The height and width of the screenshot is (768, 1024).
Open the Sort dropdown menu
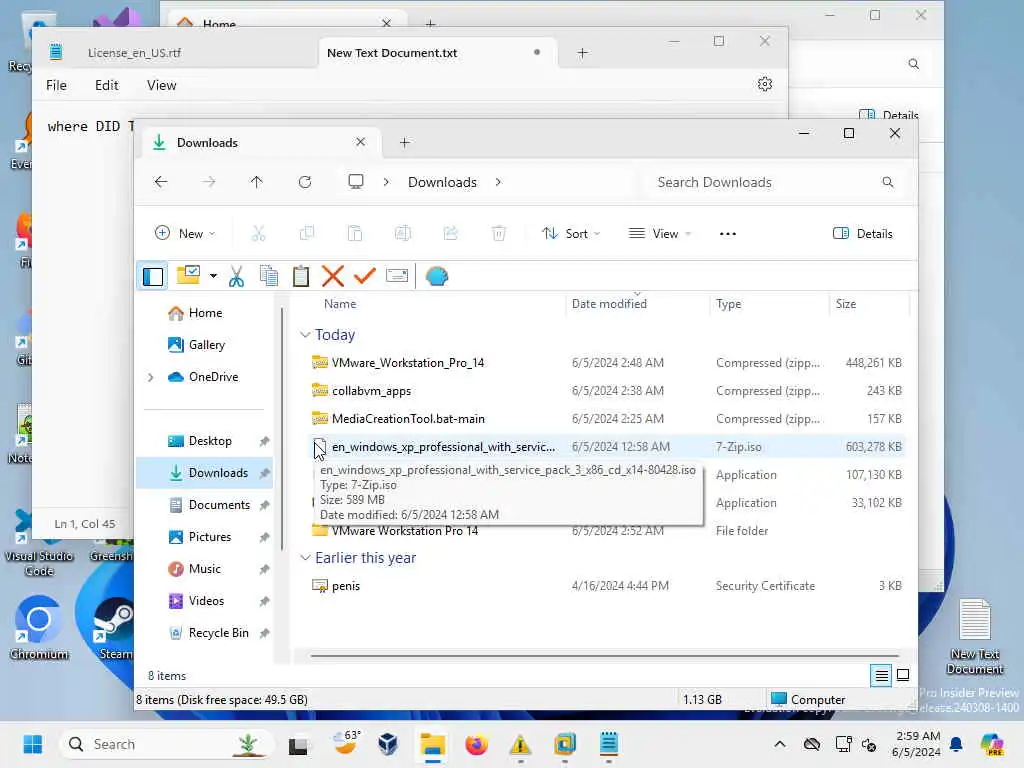point(571,233)
